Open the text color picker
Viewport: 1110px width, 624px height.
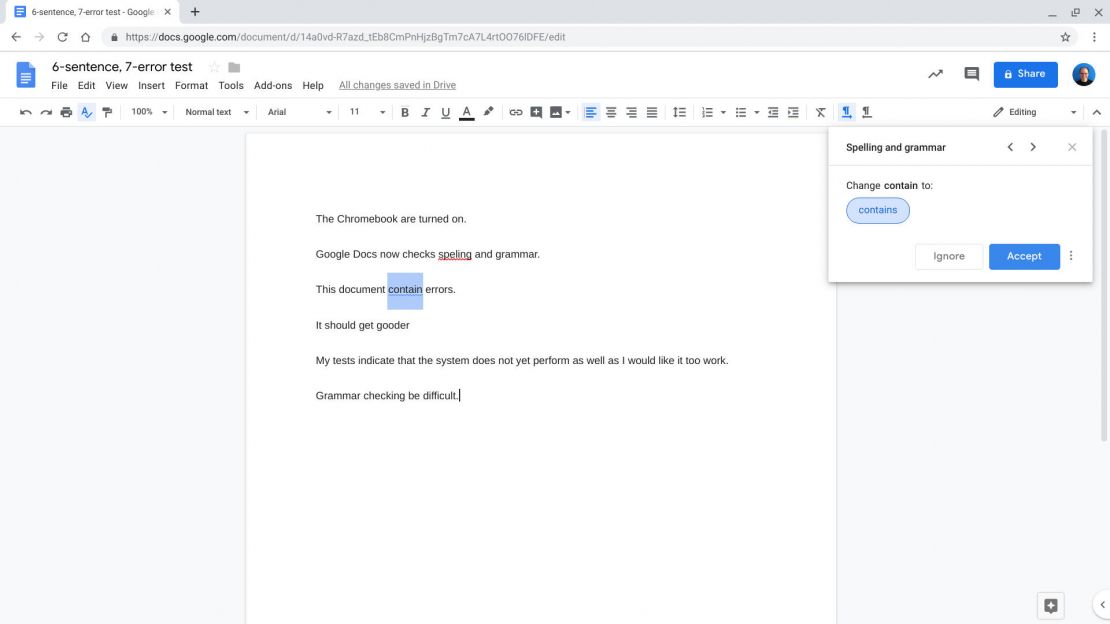click(466, 112)
